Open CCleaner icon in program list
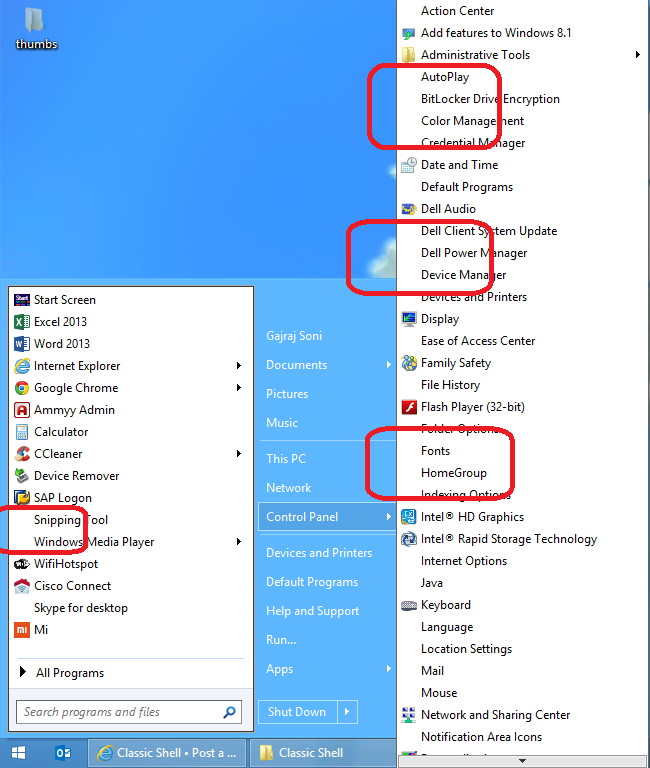The height and width of the screenshot is (768, 650). [x=22, y=454]
